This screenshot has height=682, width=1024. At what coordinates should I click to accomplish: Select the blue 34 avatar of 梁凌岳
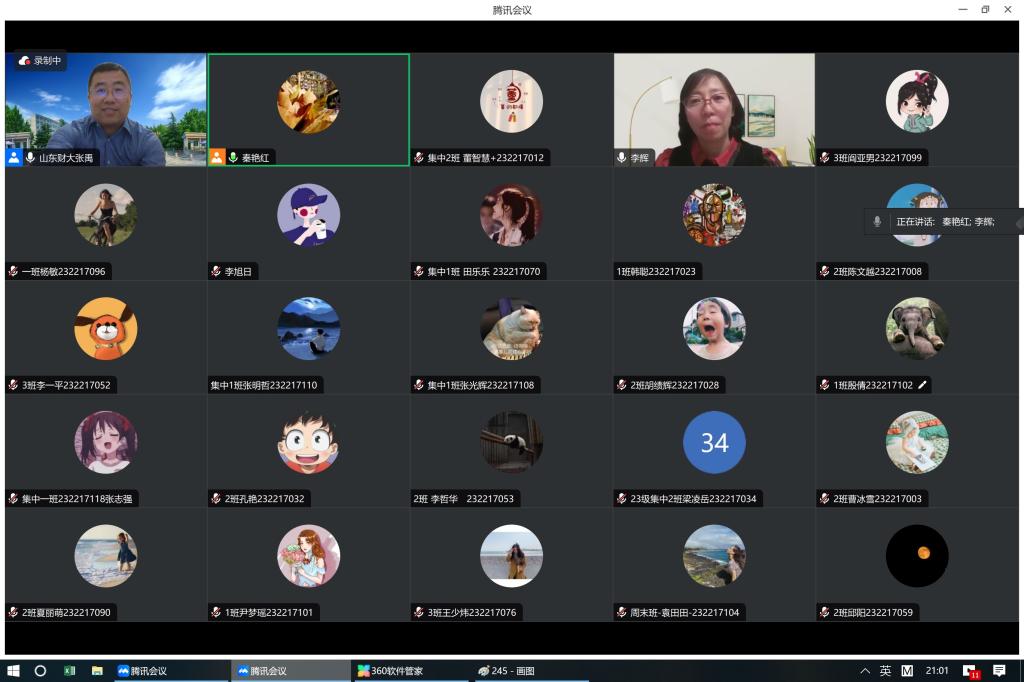point(714,442)
